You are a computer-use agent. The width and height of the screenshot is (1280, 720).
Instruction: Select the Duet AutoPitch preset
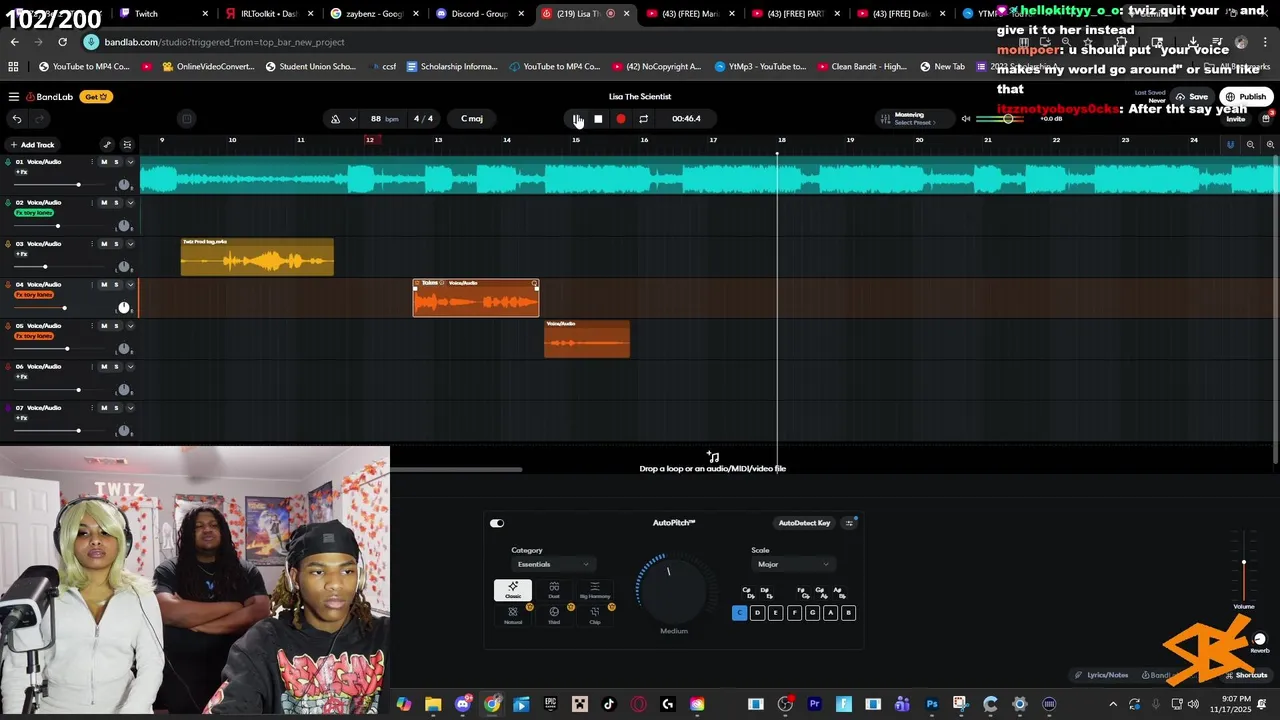tap(554, 590)
